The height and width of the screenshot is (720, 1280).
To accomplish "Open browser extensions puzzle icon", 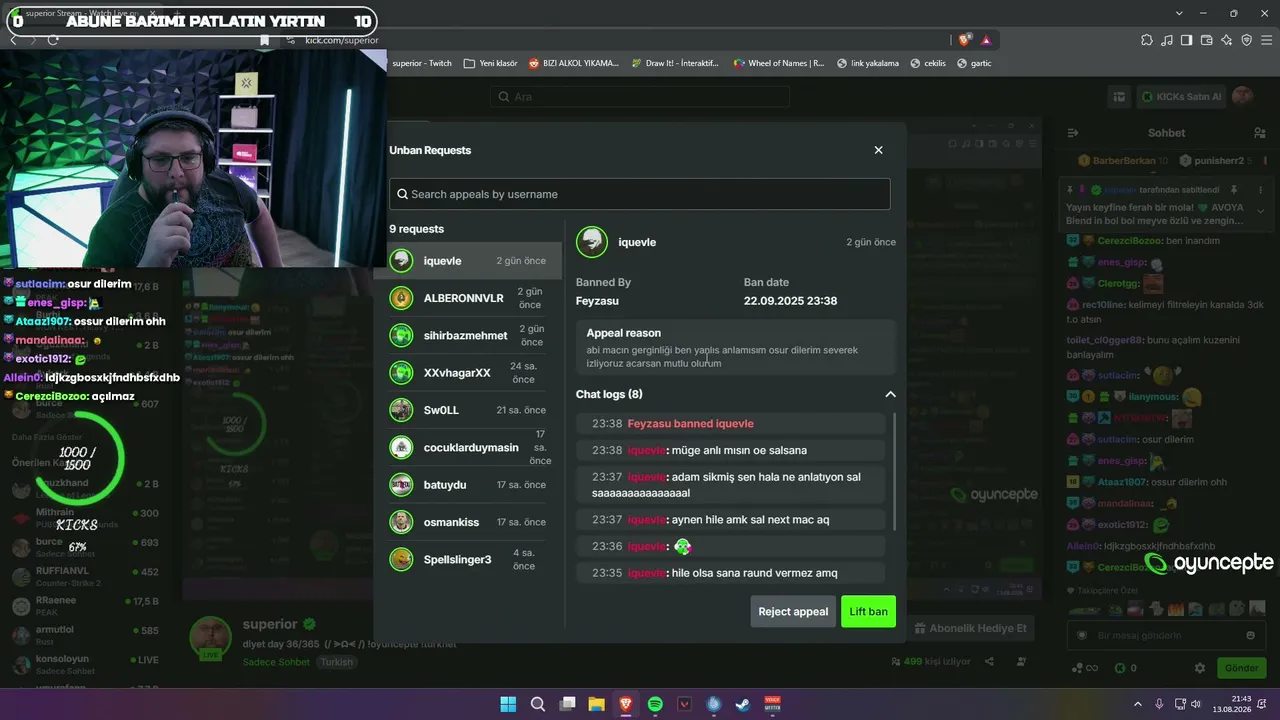I will point(1146,40).
